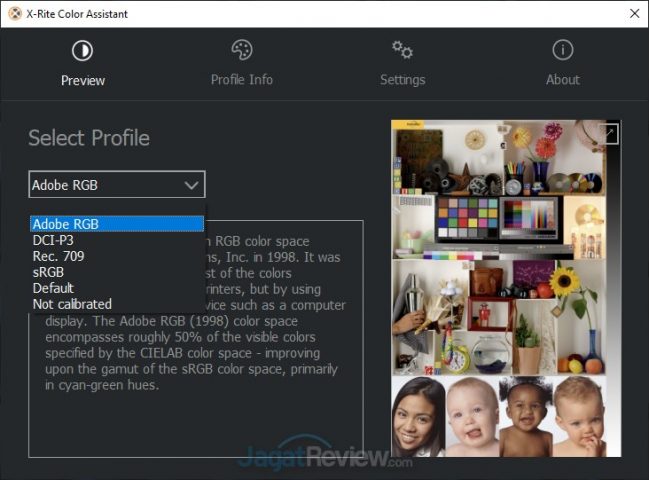Open the Profile Info tab label
649x480 pixels.
pos(242,80)
